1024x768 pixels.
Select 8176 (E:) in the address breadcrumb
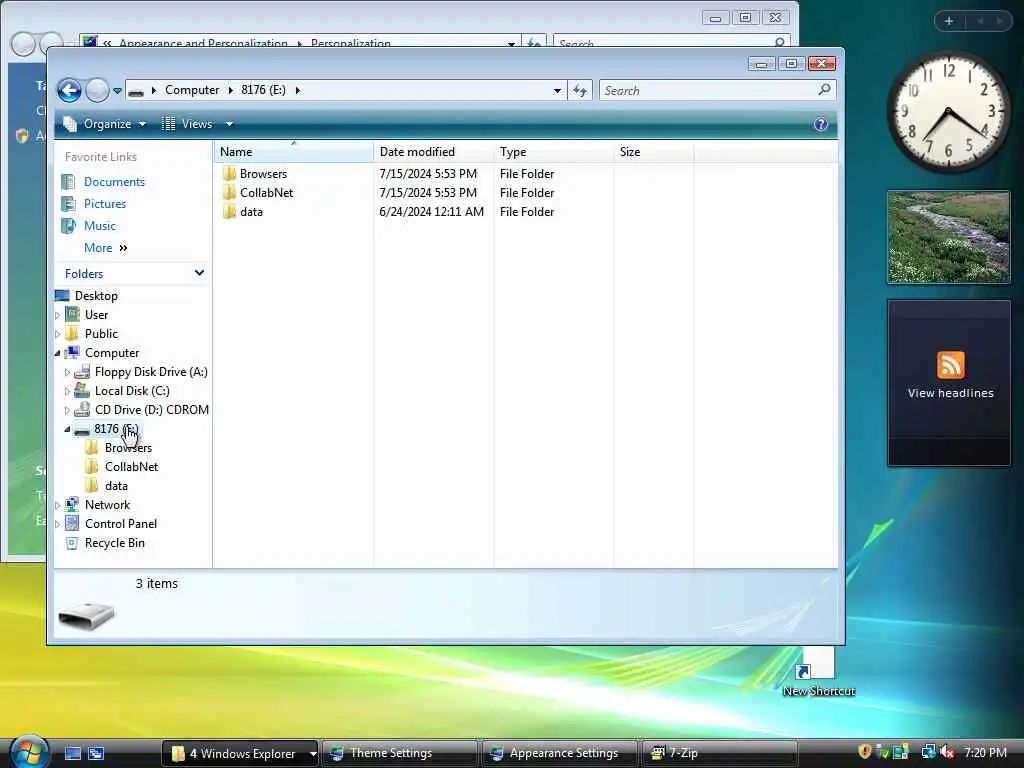click(x=263, y=90)
